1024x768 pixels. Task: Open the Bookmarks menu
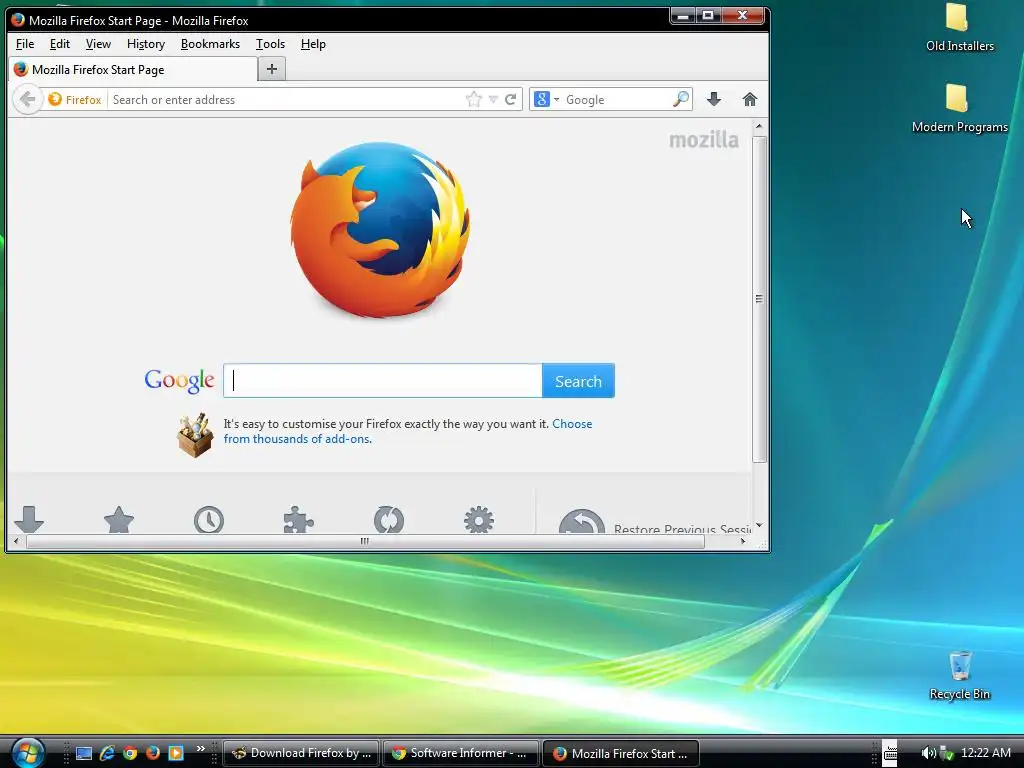pos(210,44)
